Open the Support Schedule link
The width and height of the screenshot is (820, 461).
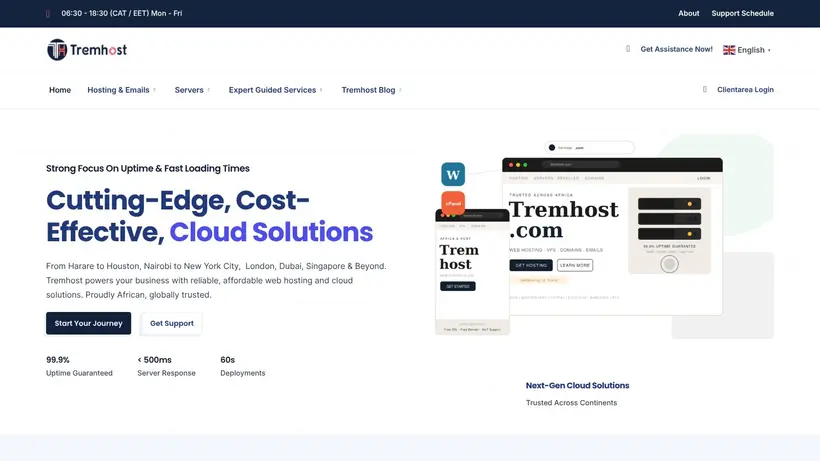(x=743, y=13)
